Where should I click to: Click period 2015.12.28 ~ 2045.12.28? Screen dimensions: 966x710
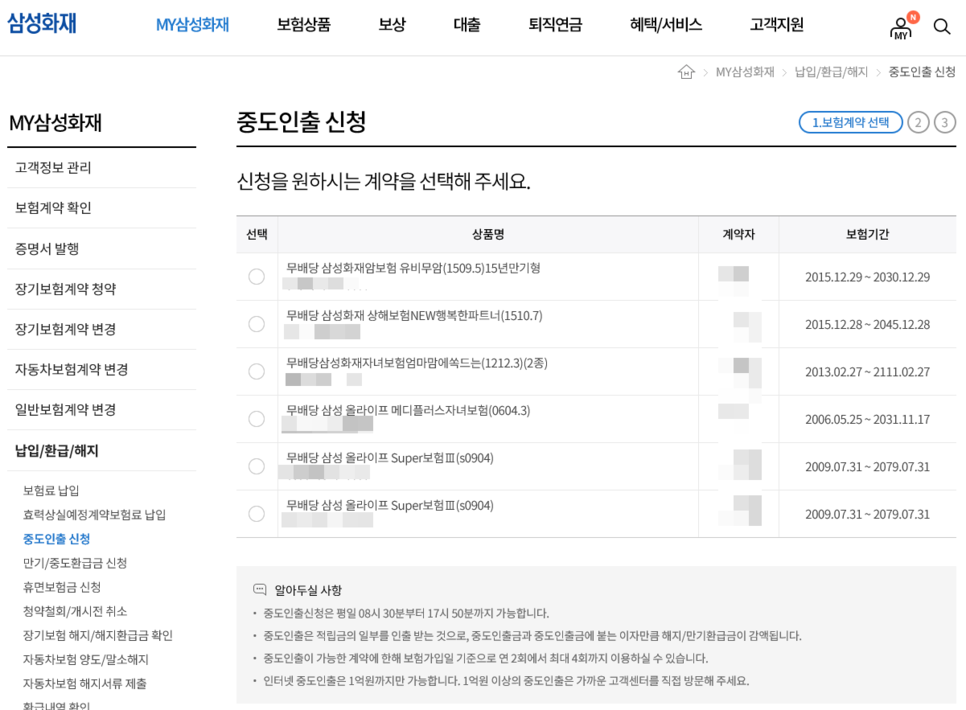(867, 325)
